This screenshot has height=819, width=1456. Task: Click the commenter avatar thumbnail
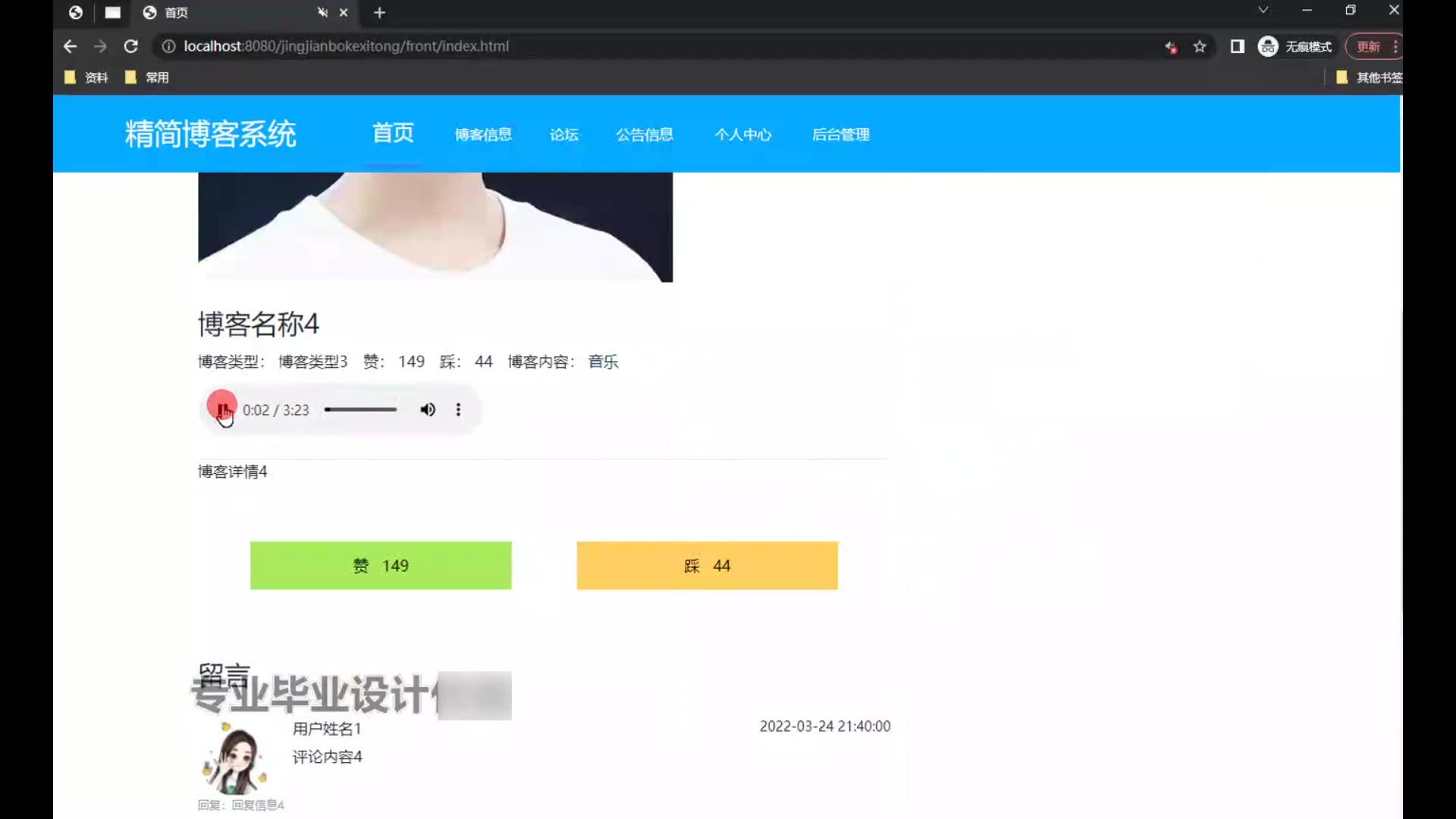235,758
